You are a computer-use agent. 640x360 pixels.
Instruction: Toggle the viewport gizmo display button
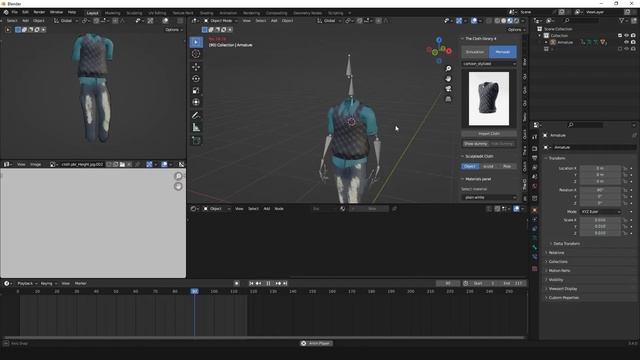pos(459,20)
